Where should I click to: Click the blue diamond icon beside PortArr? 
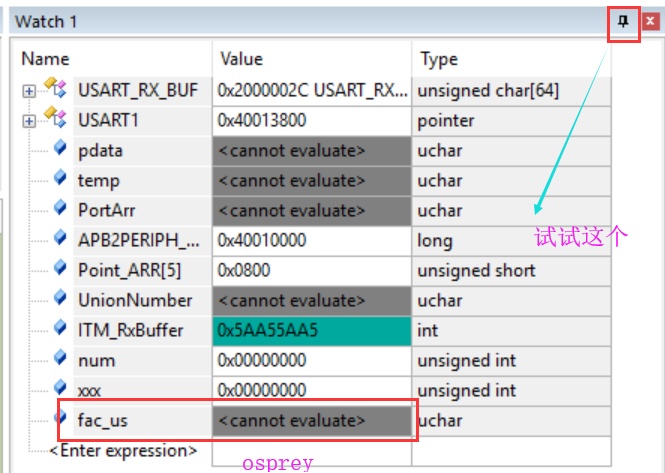(60, 207)
